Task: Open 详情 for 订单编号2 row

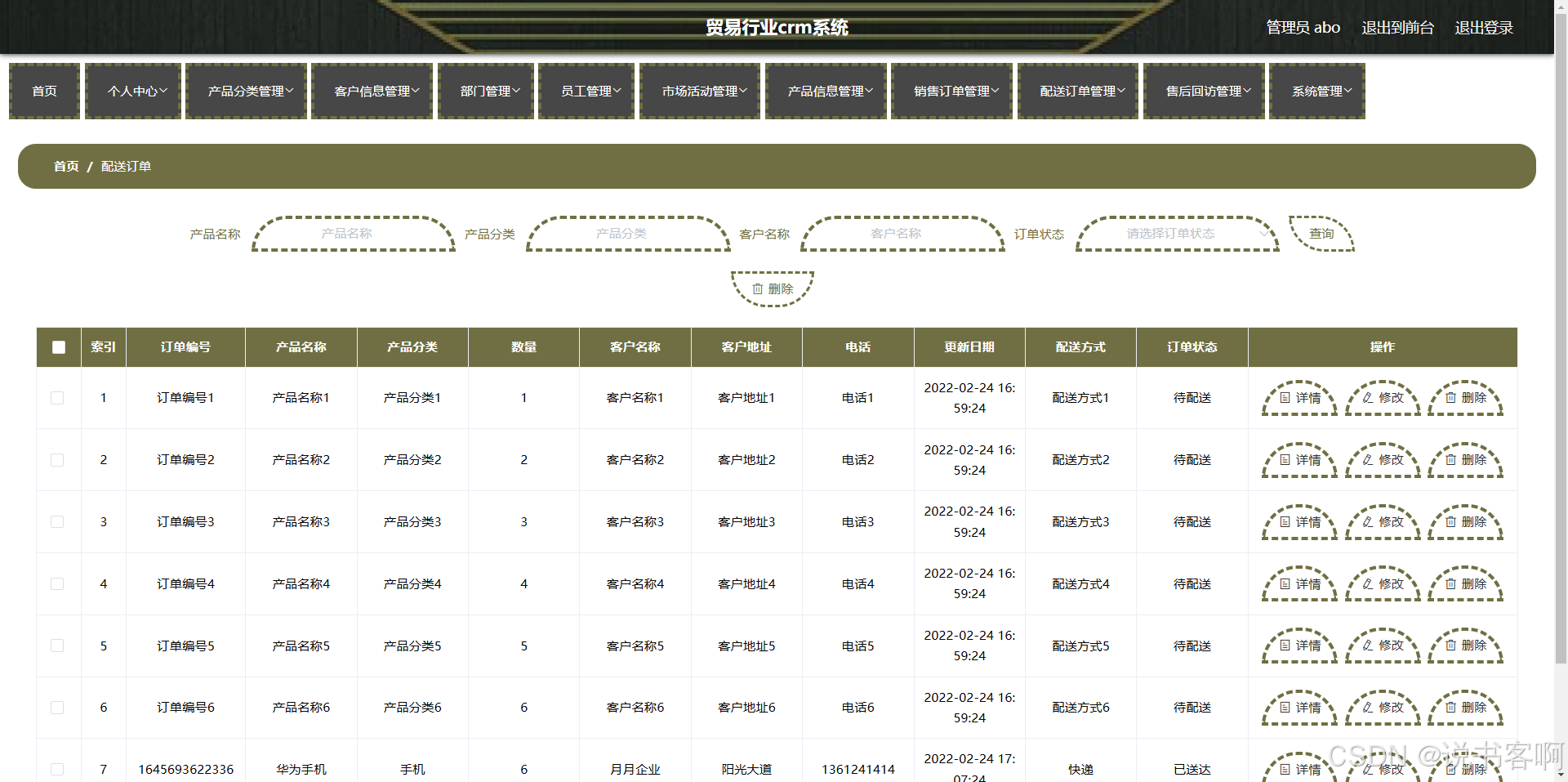Action: pyautogui.click(x=1299, y=460)
